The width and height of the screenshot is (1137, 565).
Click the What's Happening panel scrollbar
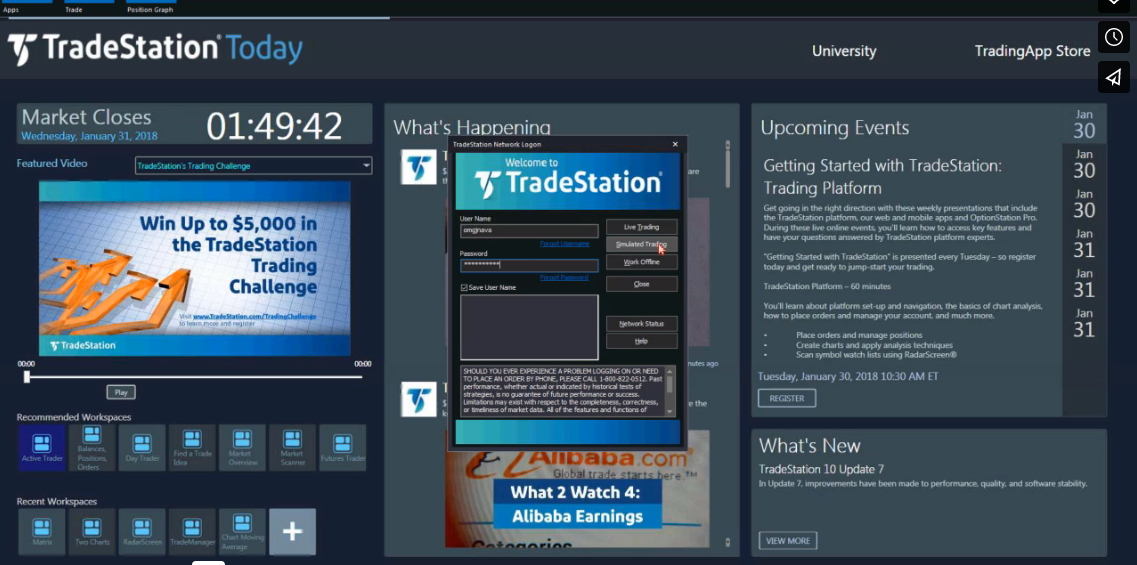point(728,342)
